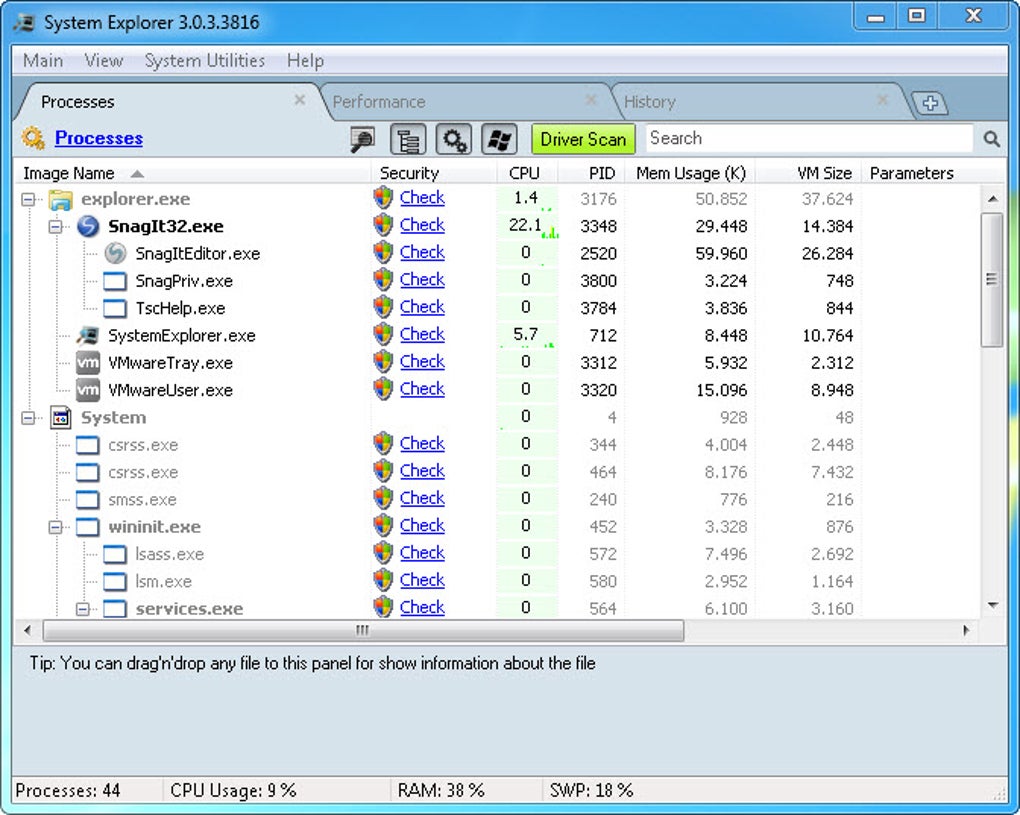The image size is (1020, 815).
Task: Open the View menu
Action: click(x=103, y=60)
